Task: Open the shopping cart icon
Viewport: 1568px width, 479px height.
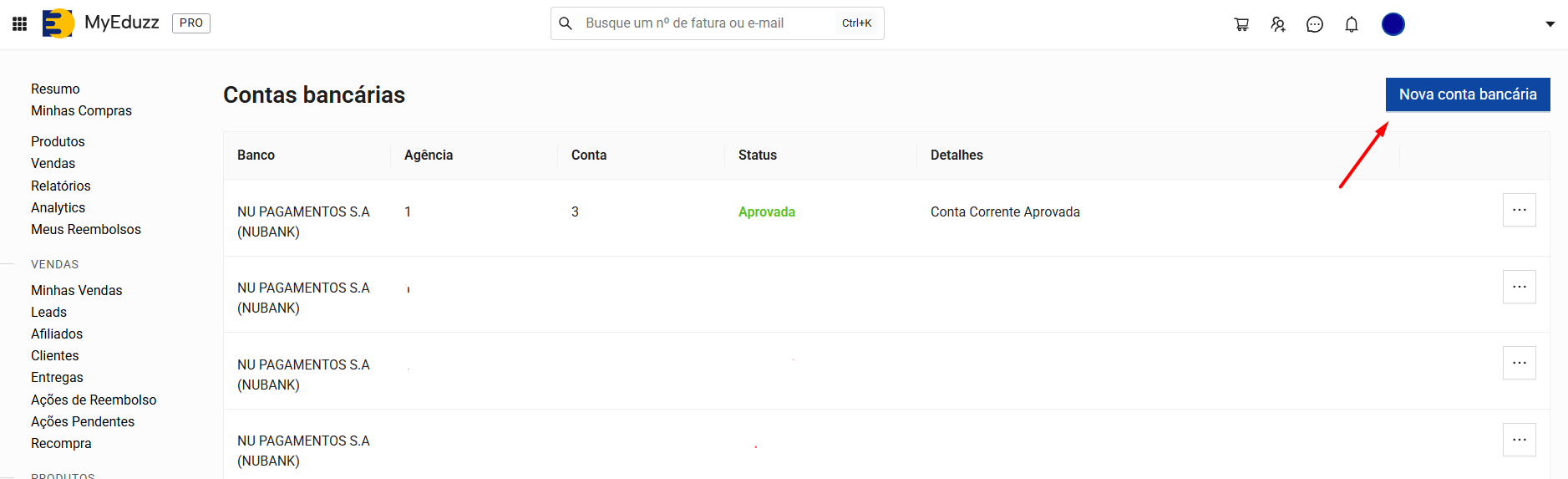Action: [1241, 24]
